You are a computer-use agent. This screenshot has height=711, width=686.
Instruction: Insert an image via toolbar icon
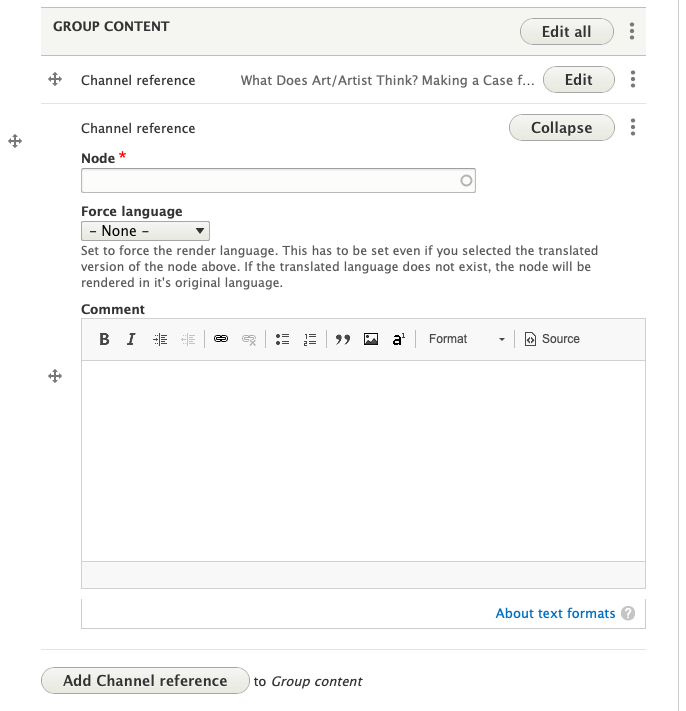(x=371, y=339)
